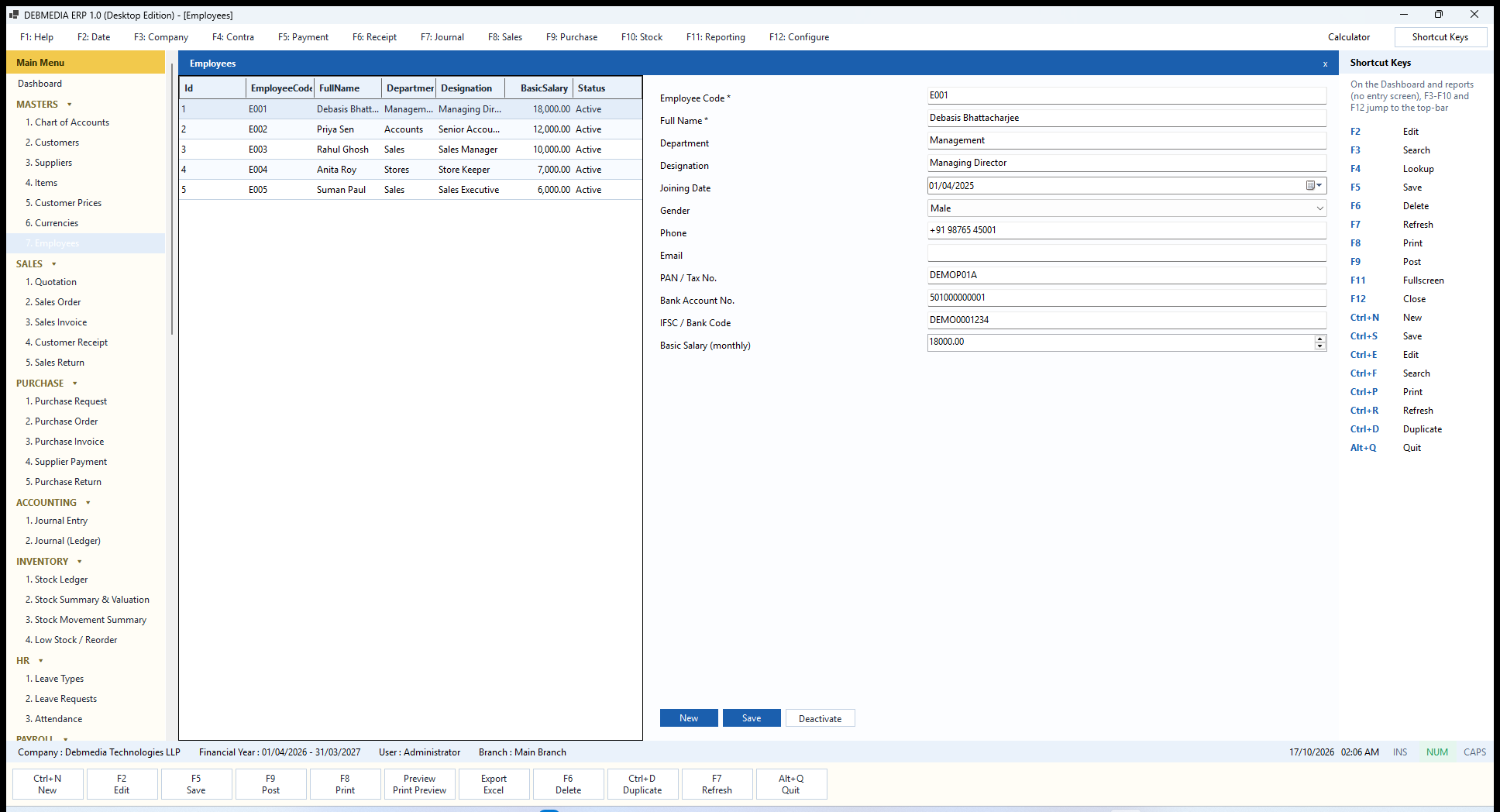Viewport: 1500px width, 812px height.
Task: Collapse the MASTERS section
Action: click(x=70, y=105)
